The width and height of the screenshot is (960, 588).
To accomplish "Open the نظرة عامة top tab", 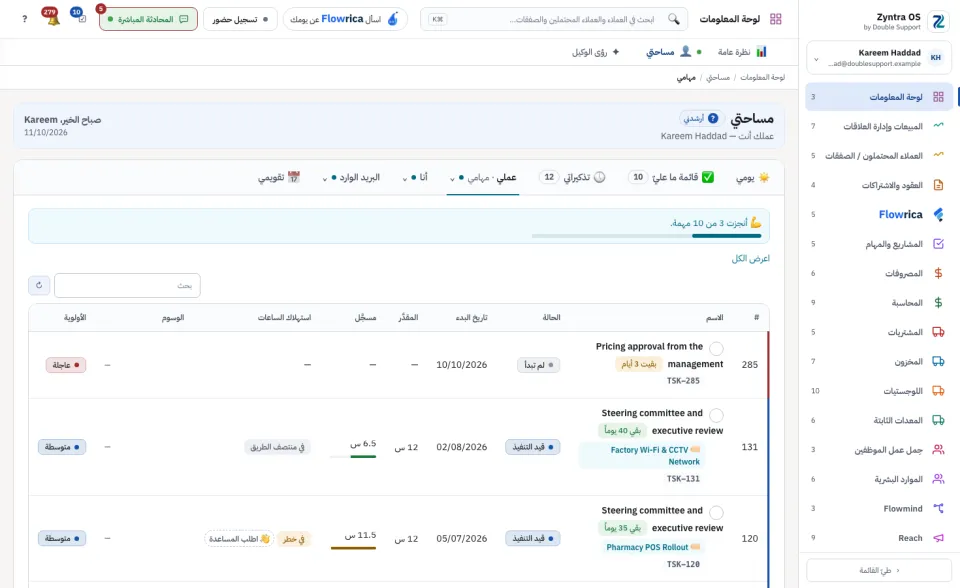I will 742,52.
